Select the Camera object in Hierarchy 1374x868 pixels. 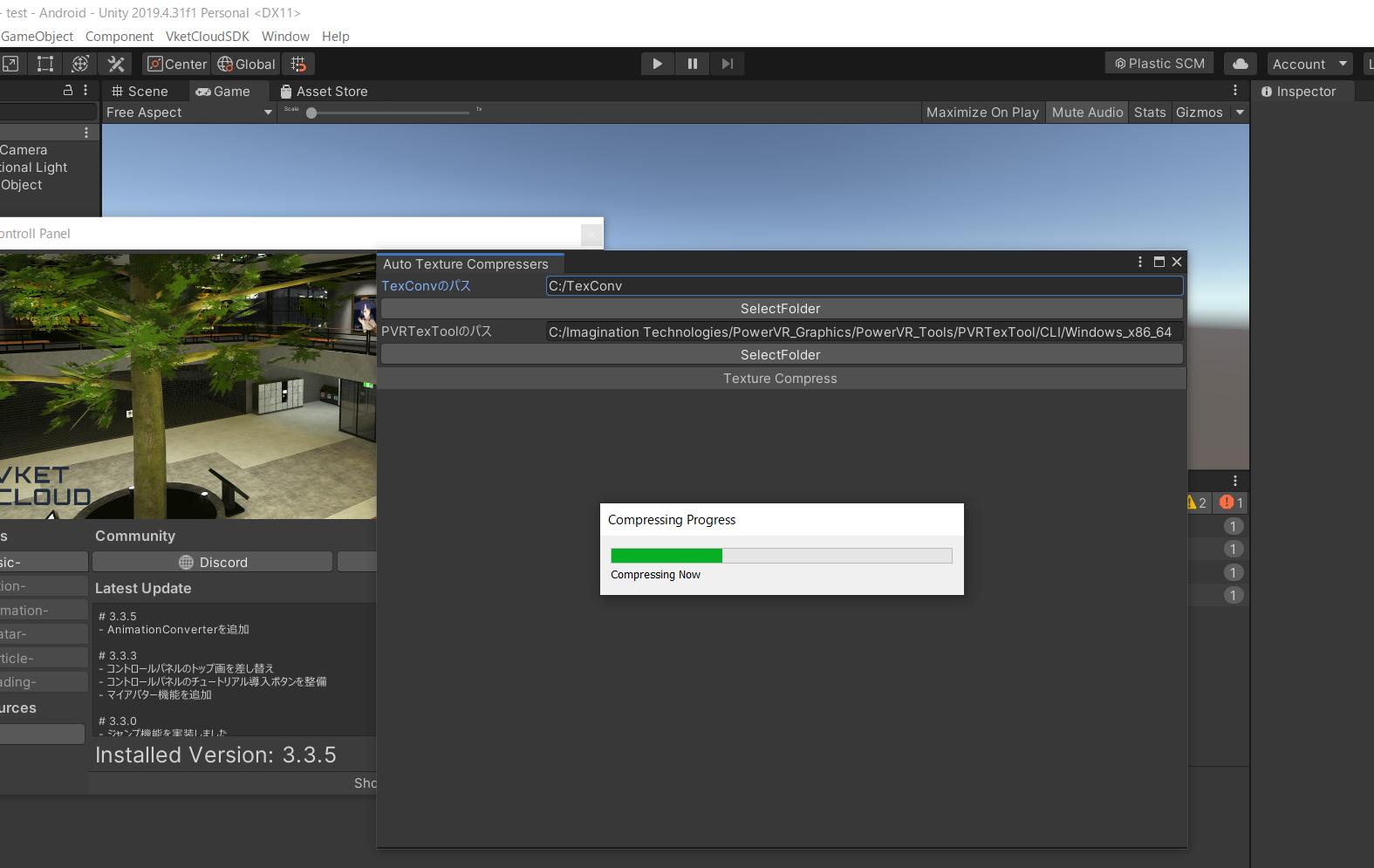pyautogui.click(x=24, y=150)
